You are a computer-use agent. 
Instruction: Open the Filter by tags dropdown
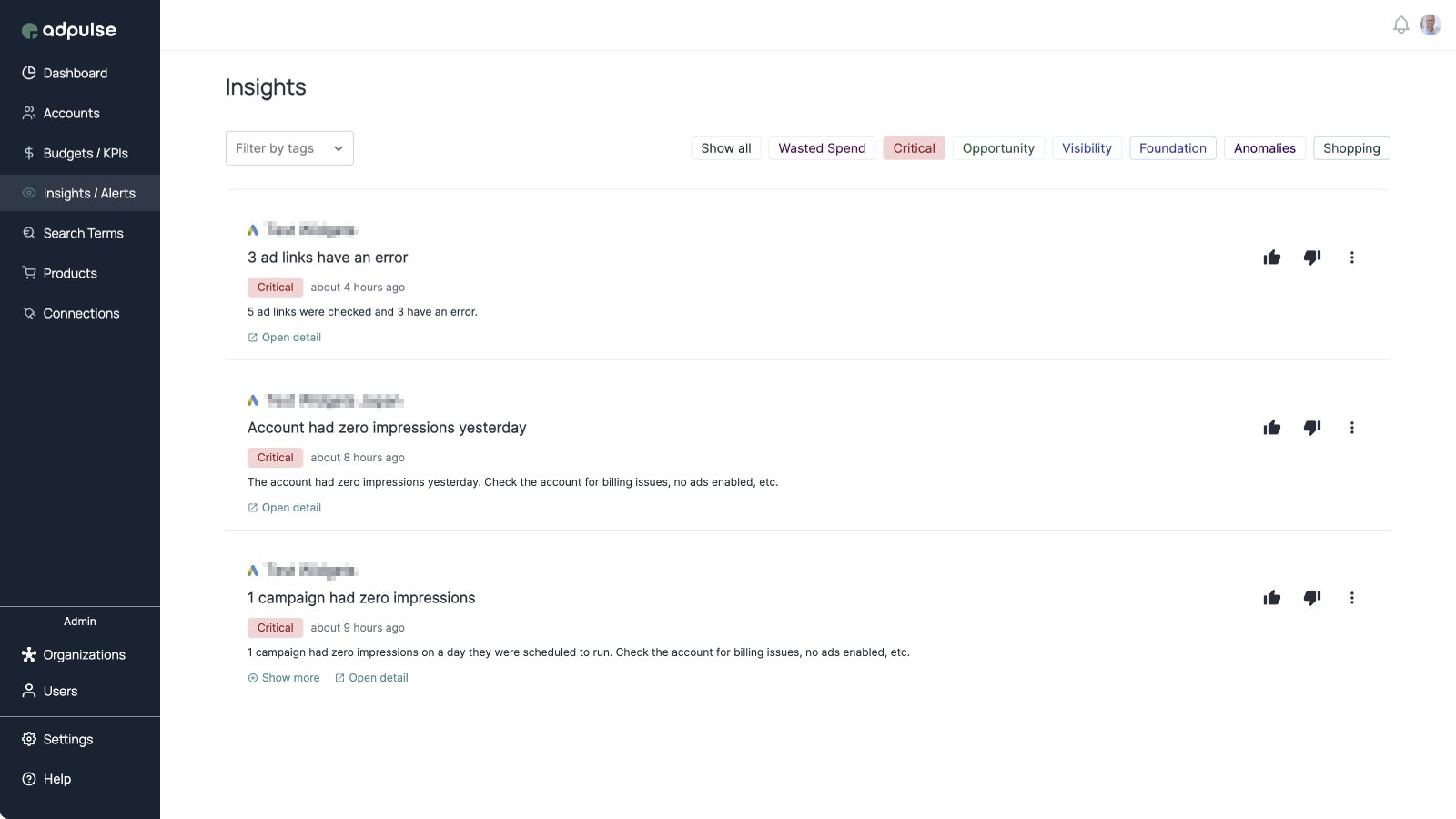click(x=289, y=148)
